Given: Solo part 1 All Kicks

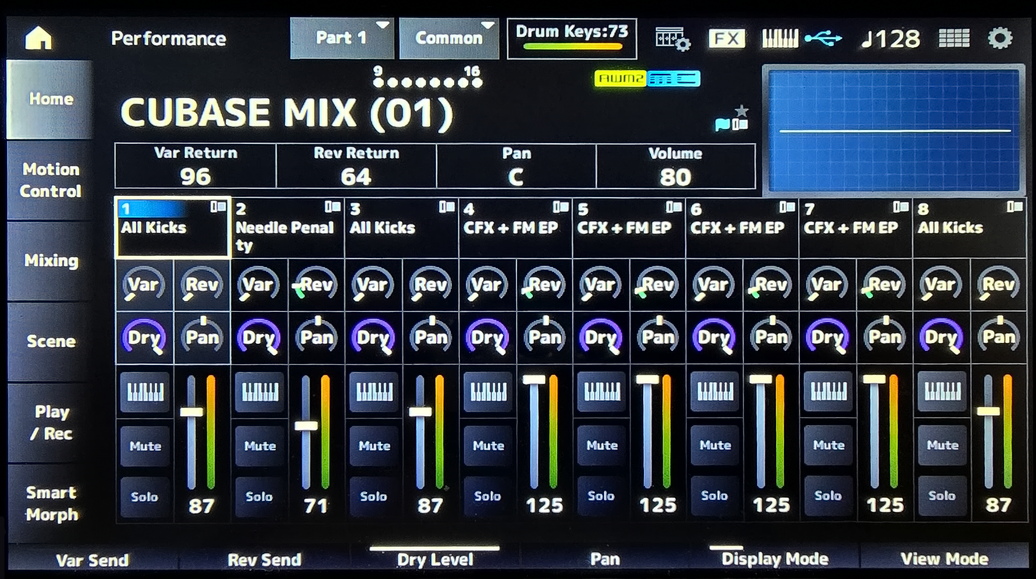Looking at the screenshot, I should 145,496.
